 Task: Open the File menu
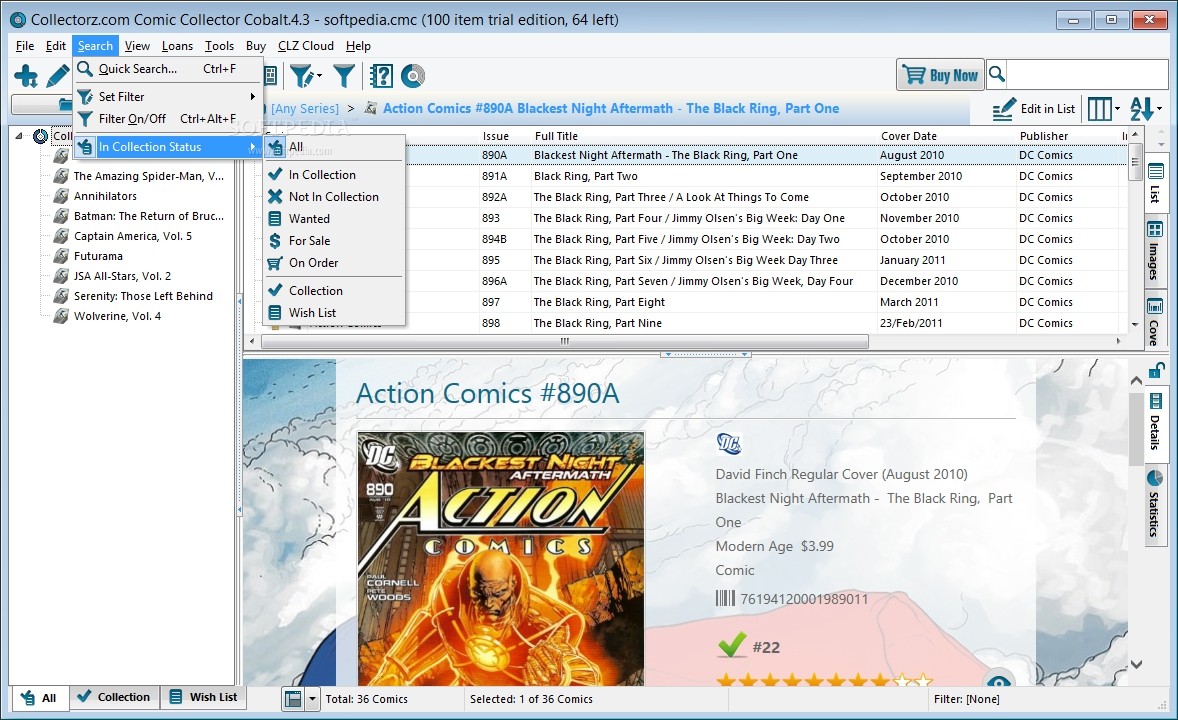25,46
